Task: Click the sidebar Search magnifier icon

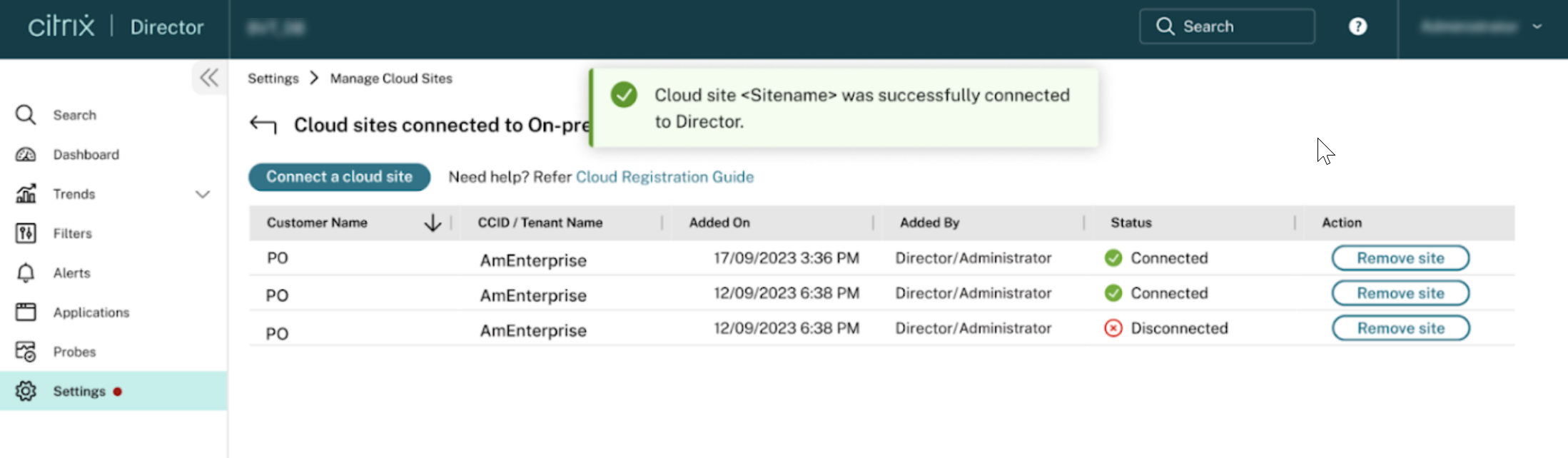Action: point(26,115)
